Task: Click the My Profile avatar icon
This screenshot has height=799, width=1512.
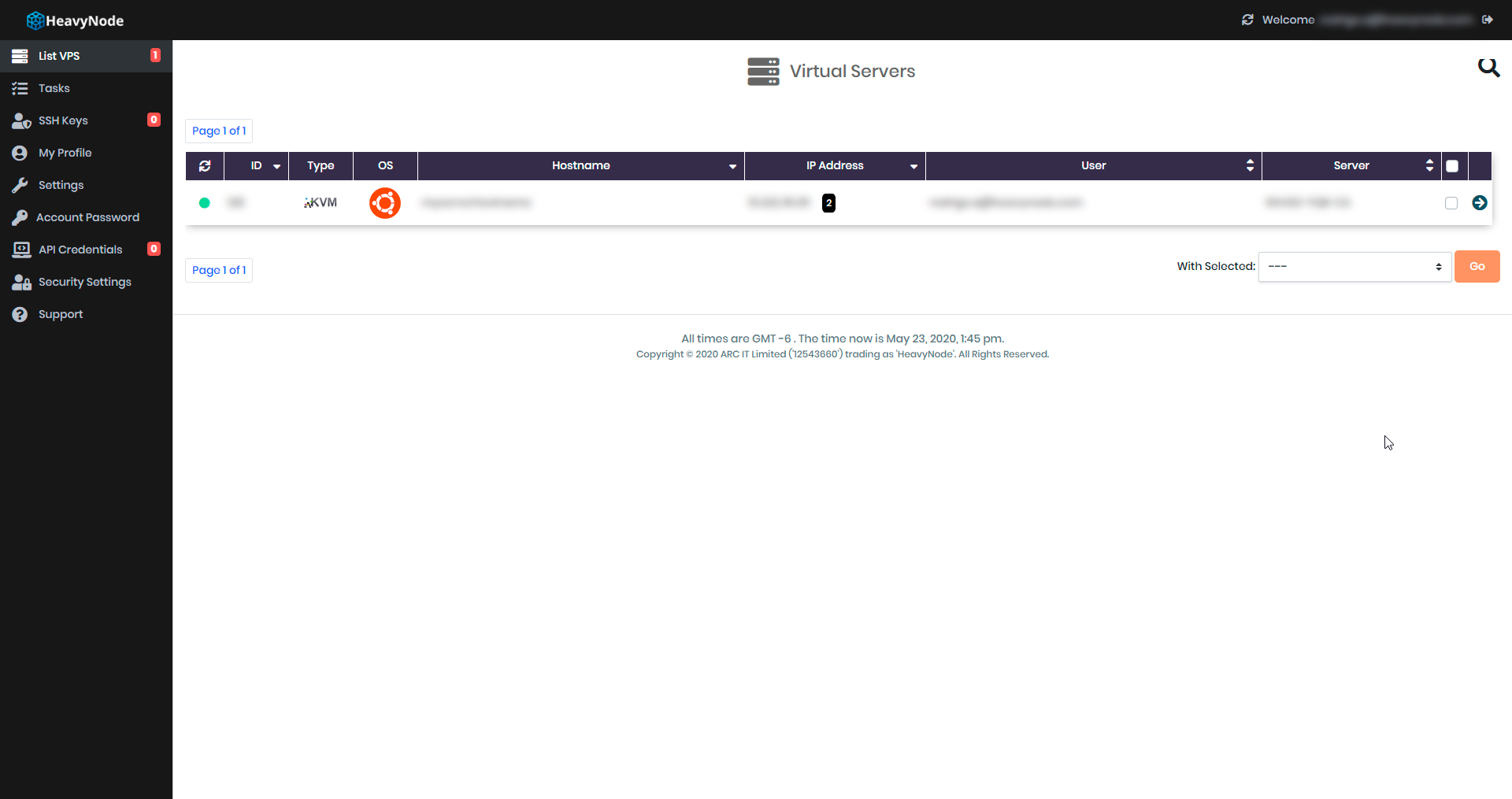Action: [20, 153]
